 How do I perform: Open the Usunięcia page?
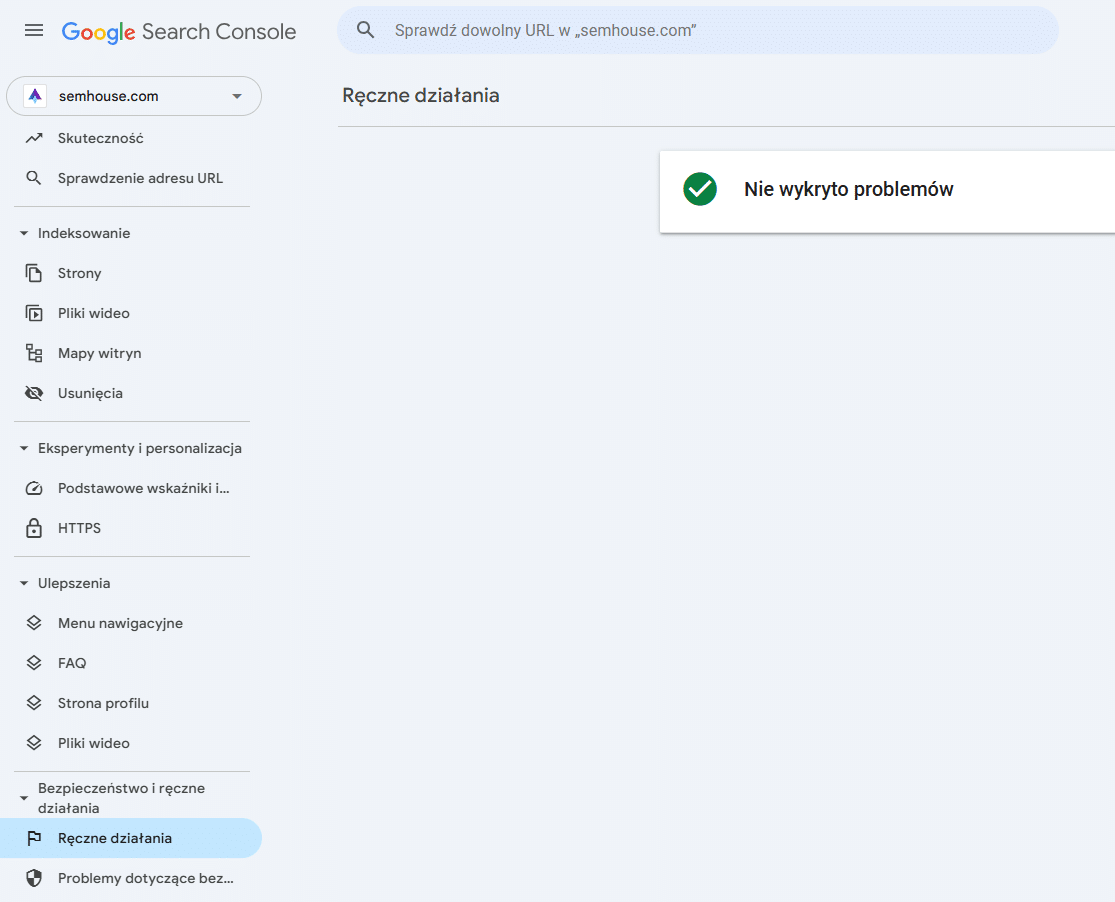(x=131, y=393)
